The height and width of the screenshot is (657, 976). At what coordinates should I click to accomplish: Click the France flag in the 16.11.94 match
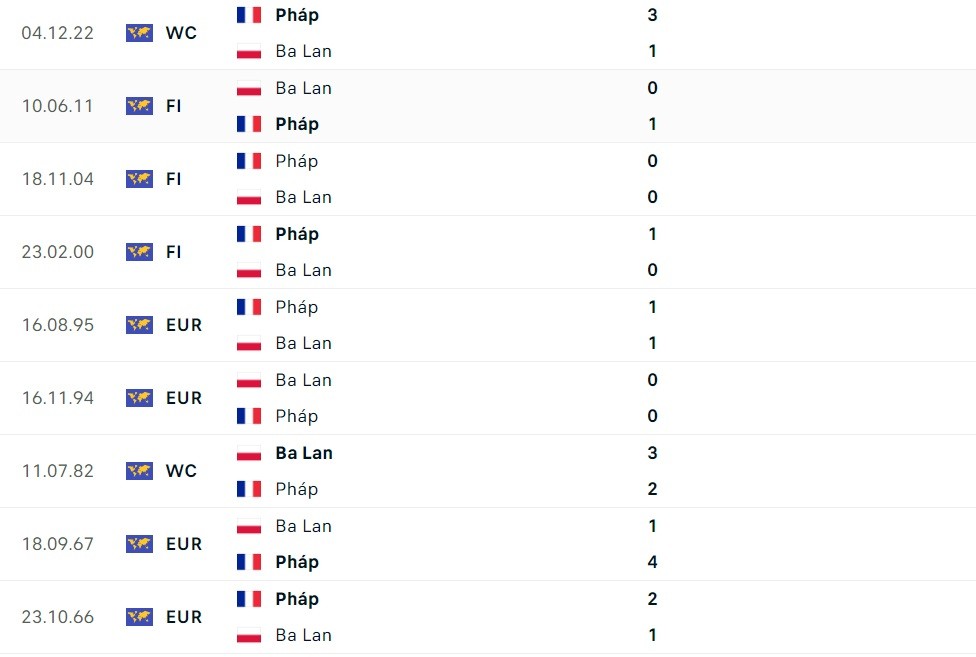click(x=249, y=416)
